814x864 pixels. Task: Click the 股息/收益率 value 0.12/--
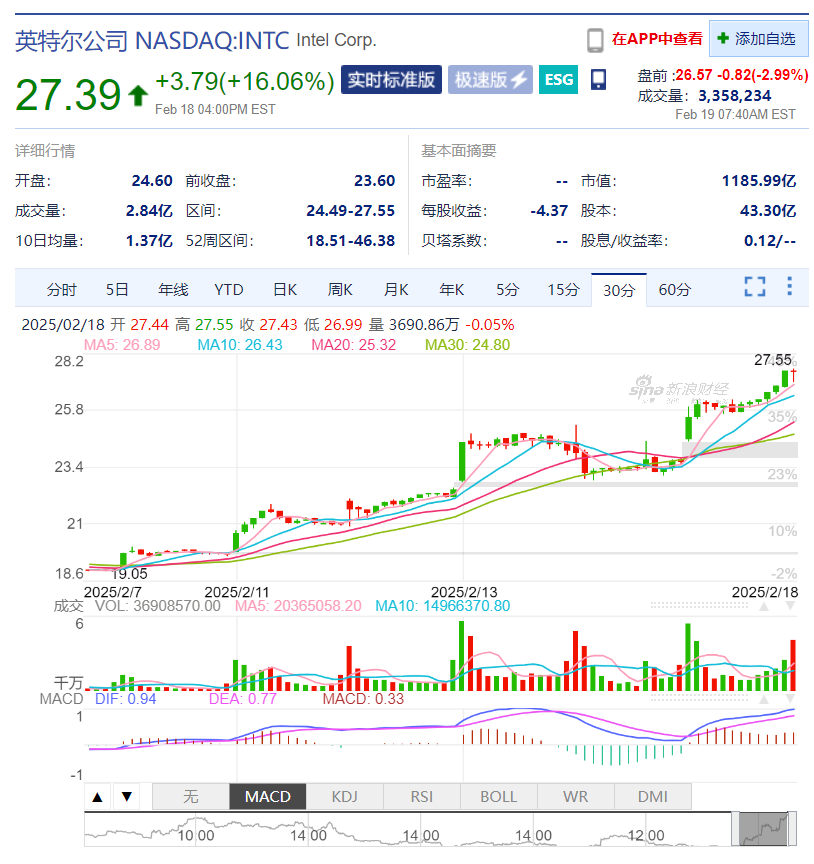pos(770,241)
